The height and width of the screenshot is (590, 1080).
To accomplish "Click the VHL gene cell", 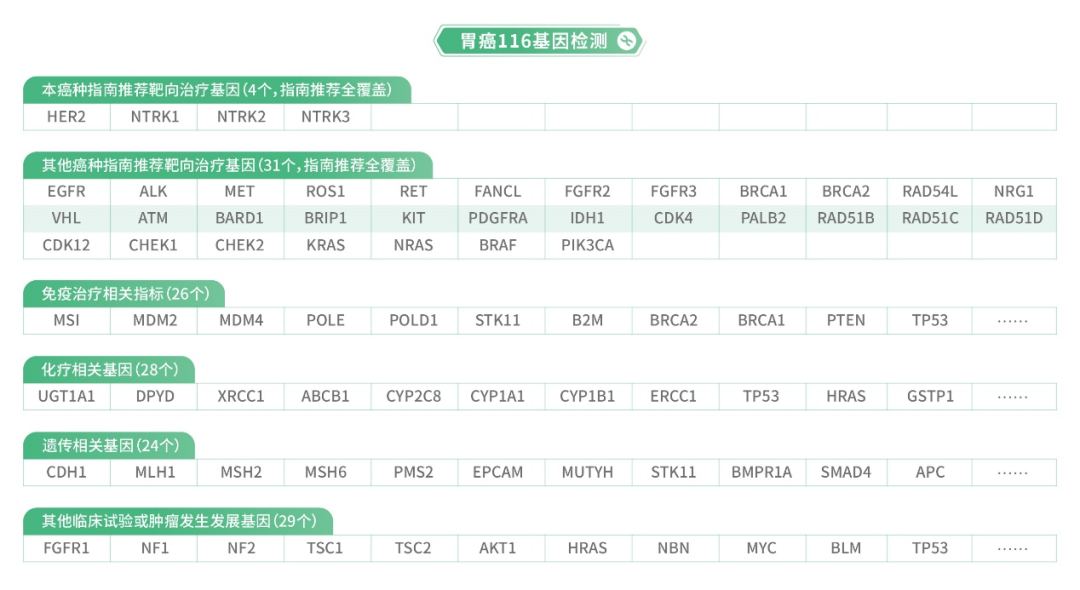I will coord(67,218).
